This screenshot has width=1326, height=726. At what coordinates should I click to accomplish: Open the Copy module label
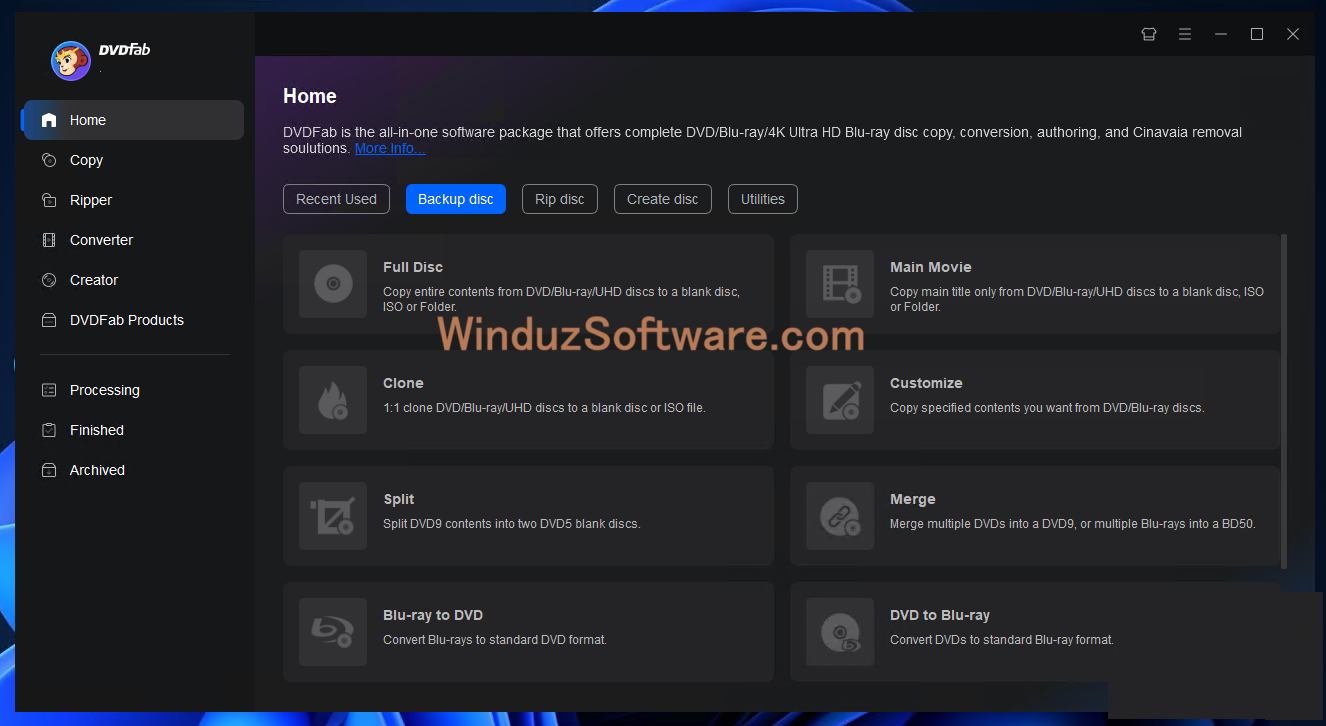click(x=86, y=160)
